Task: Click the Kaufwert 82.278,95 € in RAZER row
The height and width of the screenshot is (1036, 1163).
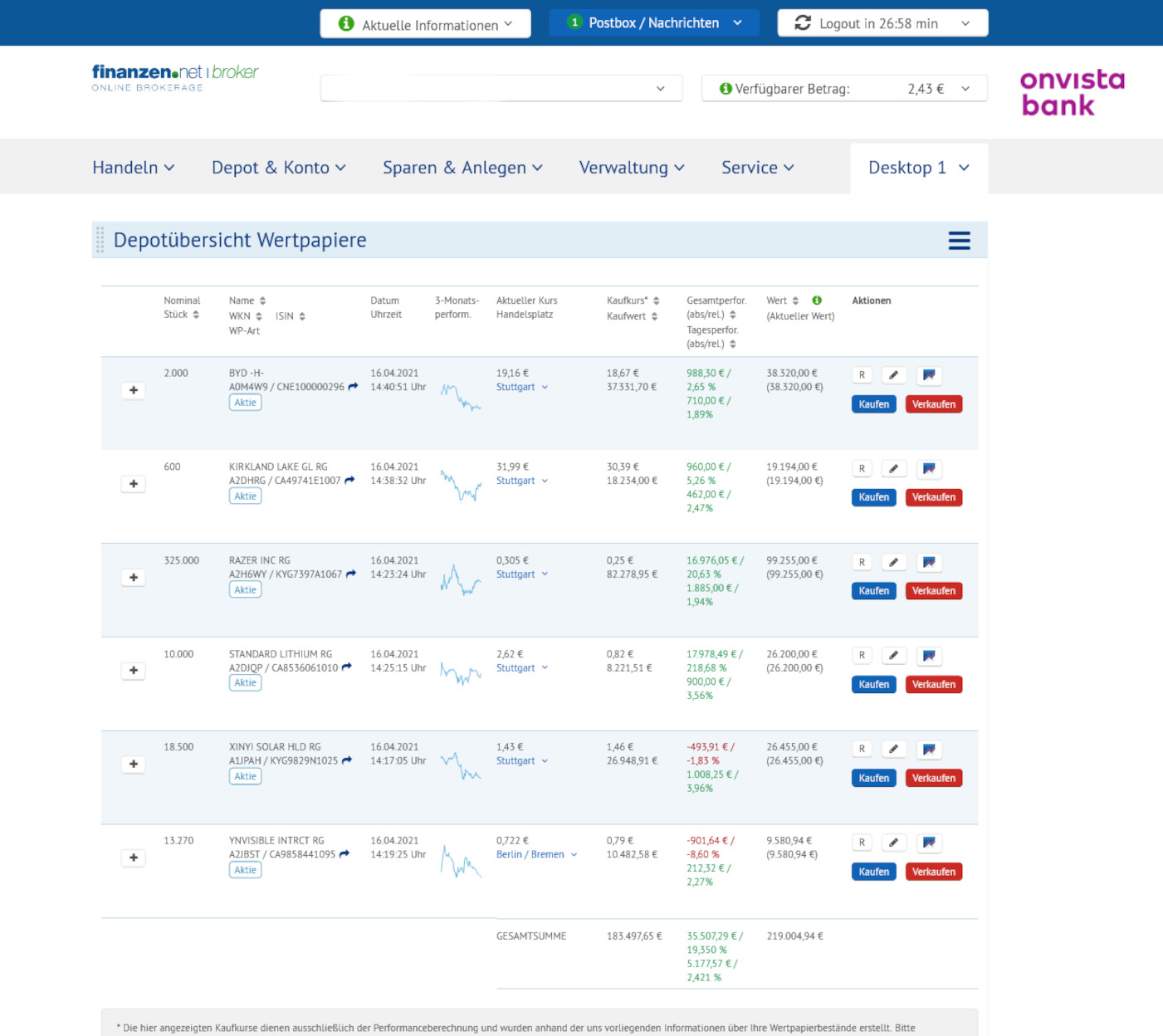Action: tap(632, 574)
